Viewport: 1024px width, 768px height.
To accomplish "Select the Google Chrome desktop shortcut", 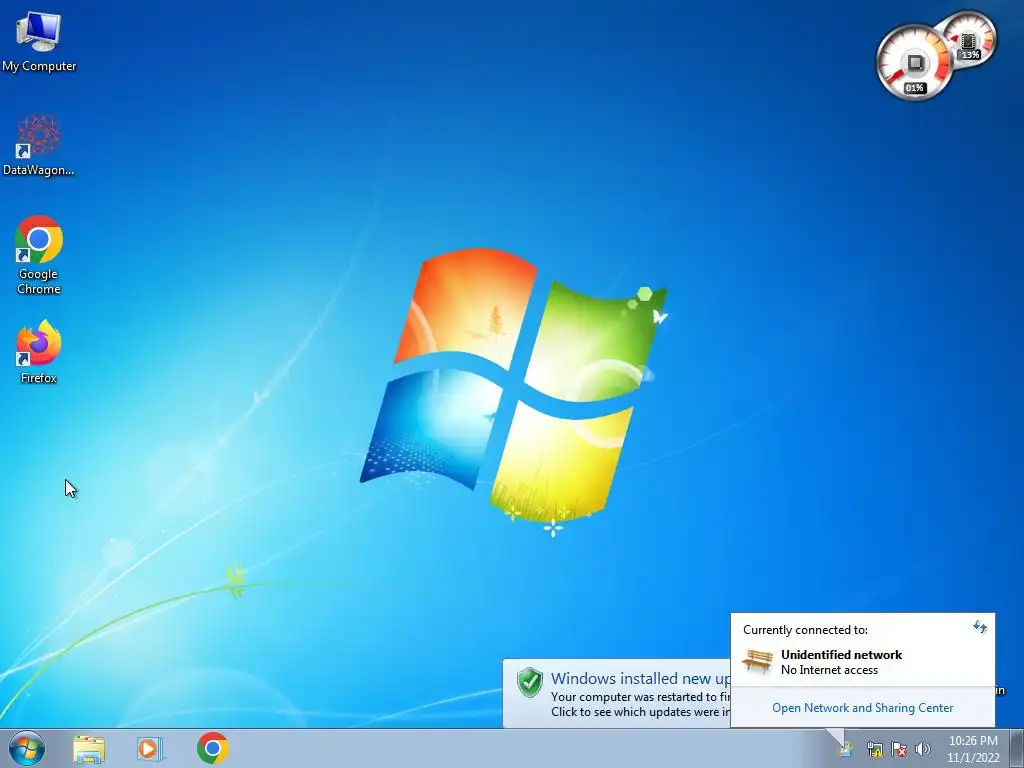I will pyautogui.click(x=39, y=255).
